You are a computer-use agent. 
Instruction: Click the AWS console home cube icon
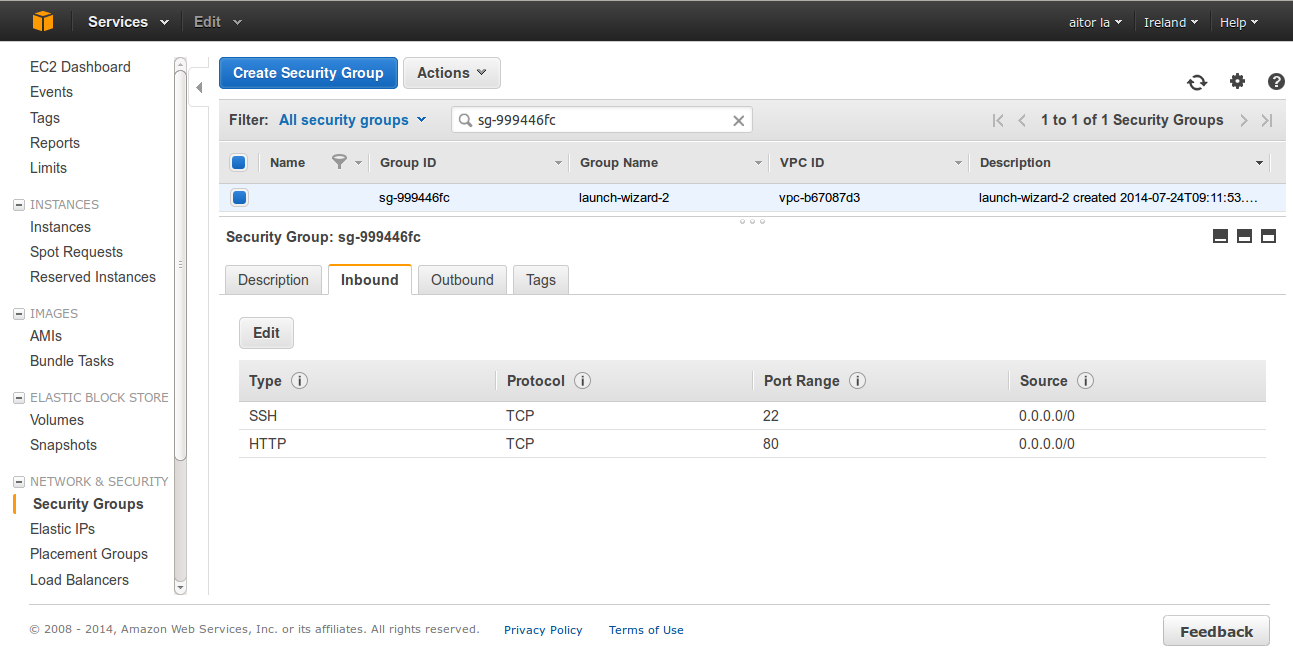pos(41,21)
